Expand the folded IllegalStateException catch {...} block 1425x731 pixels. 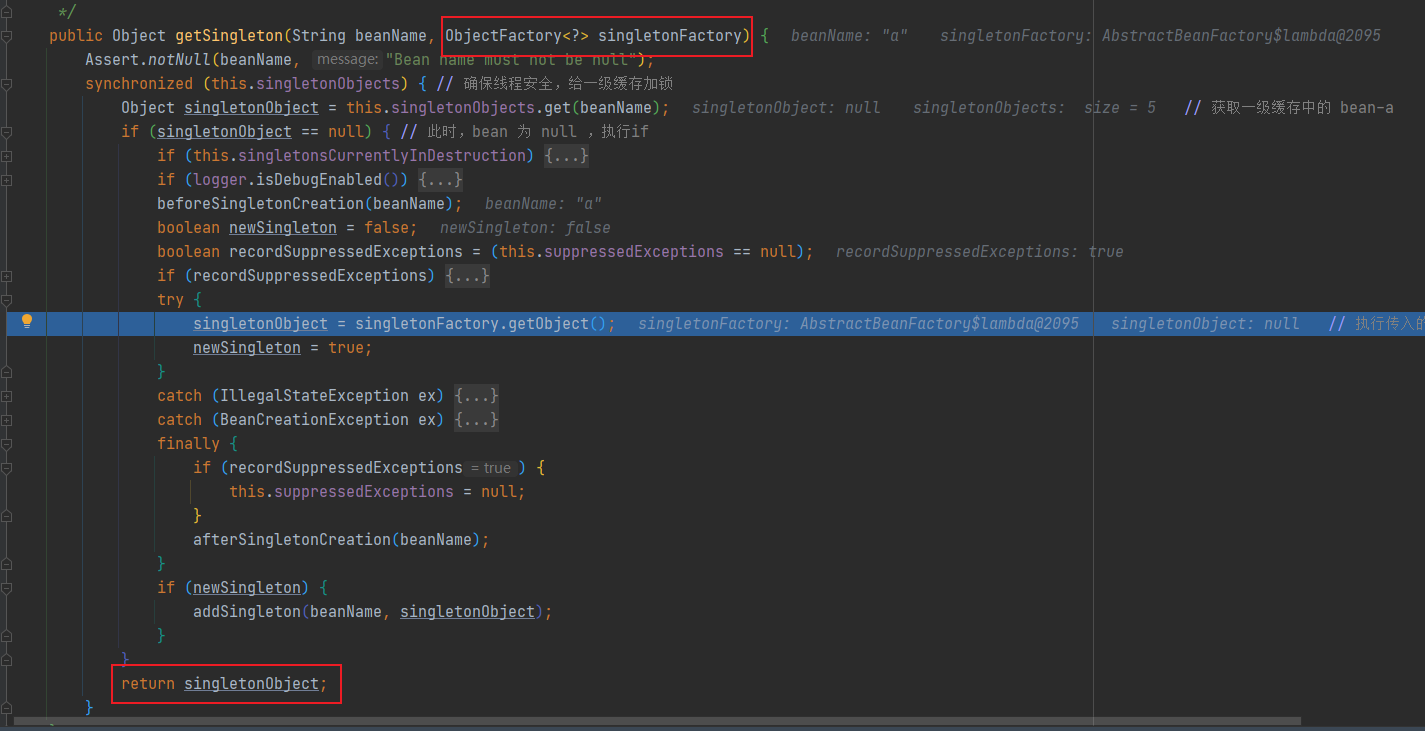point(476,396)
